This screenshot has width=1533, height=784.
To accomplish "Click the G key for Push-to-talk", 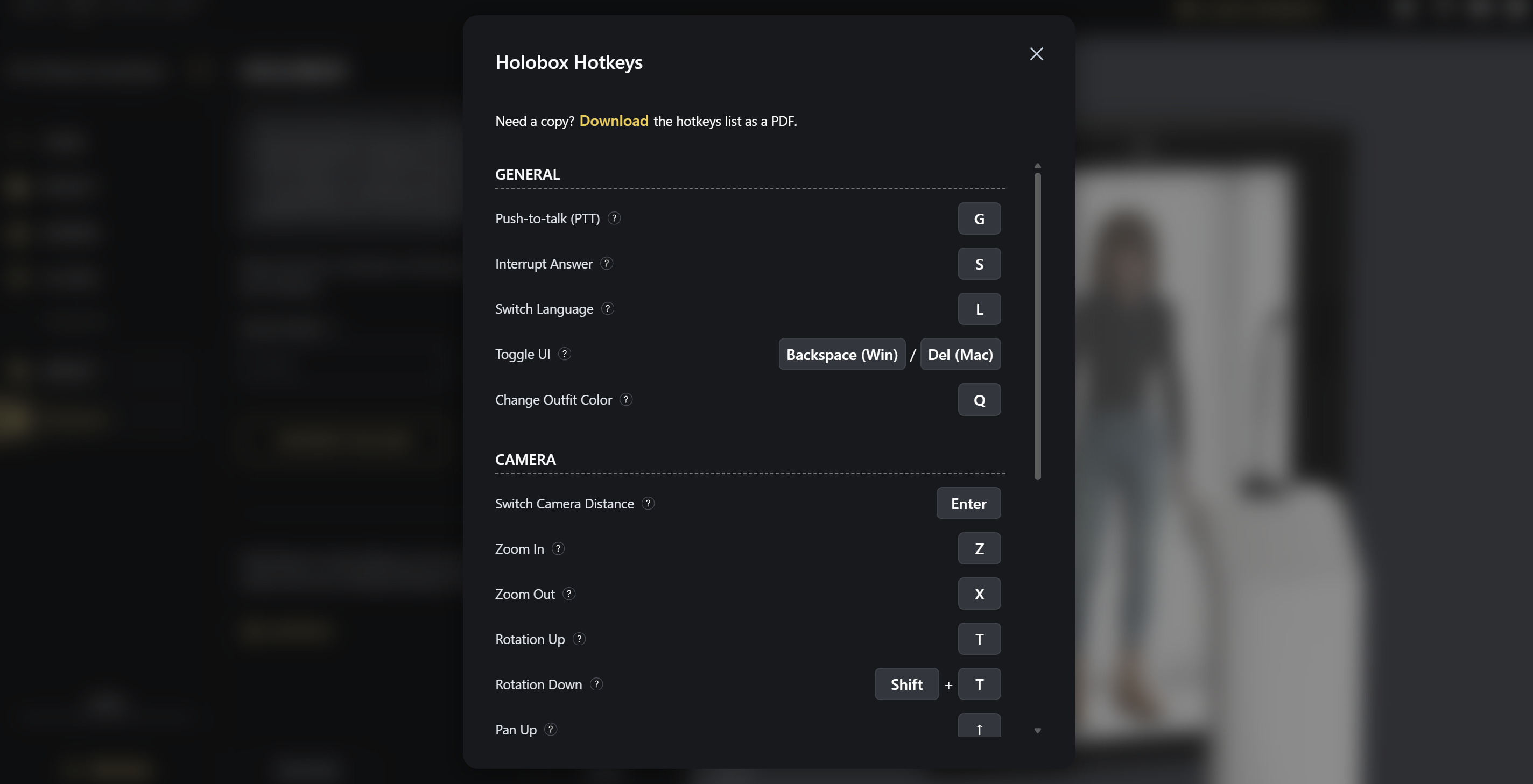I will click(x=979, y=219).
